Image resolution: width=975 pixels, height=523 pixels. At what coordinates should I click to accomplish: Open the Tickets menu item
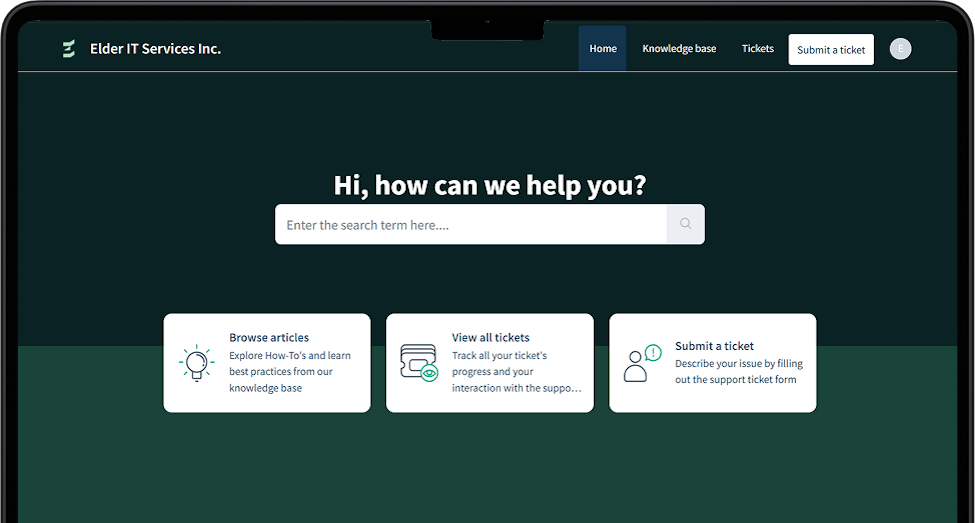757,49
